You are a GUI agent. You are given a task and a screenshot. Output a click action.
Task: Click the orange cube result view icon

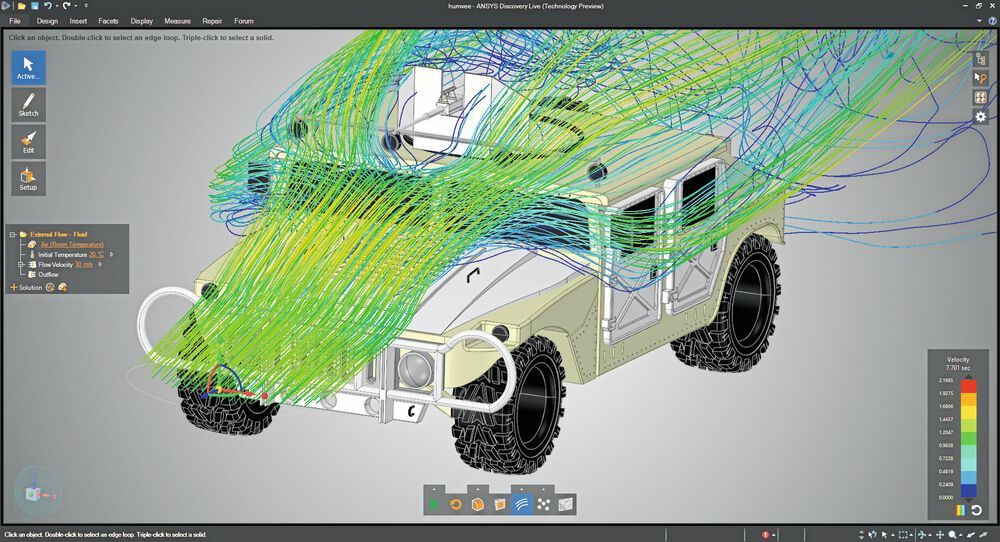click(478, 504)
